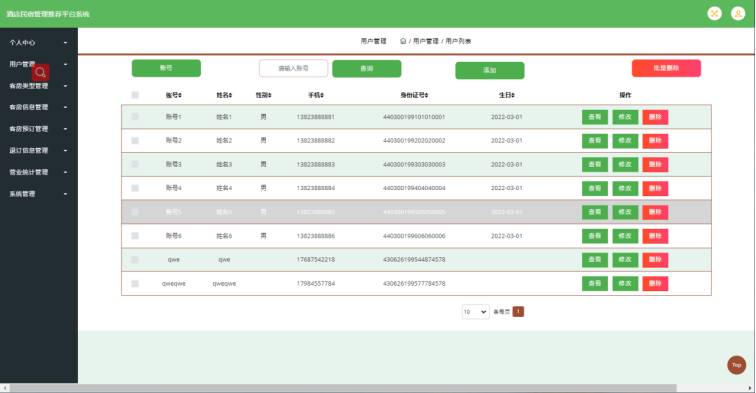Check the select-all checkbox in table header
Viewport: 756px width, 393px height.
135,95
